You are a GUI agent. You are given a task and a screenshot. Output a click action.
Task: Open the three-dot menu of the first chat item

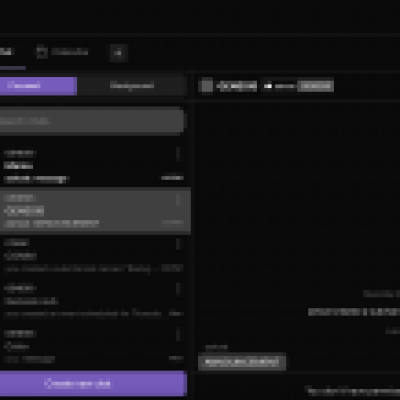(x=178, y=154)
